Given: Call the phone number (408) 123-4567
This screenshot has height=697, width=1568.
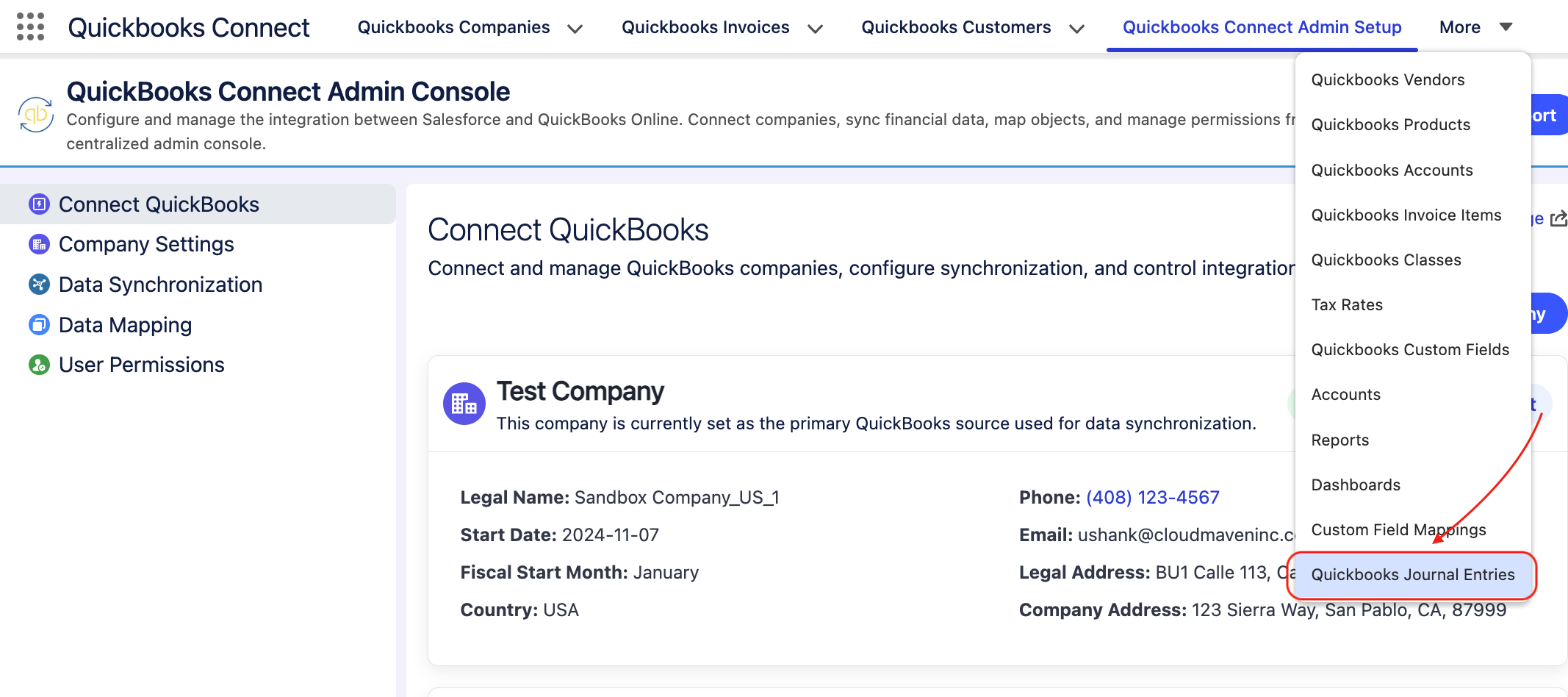Looking at the screenshot, I should [x=1152, y=497].
